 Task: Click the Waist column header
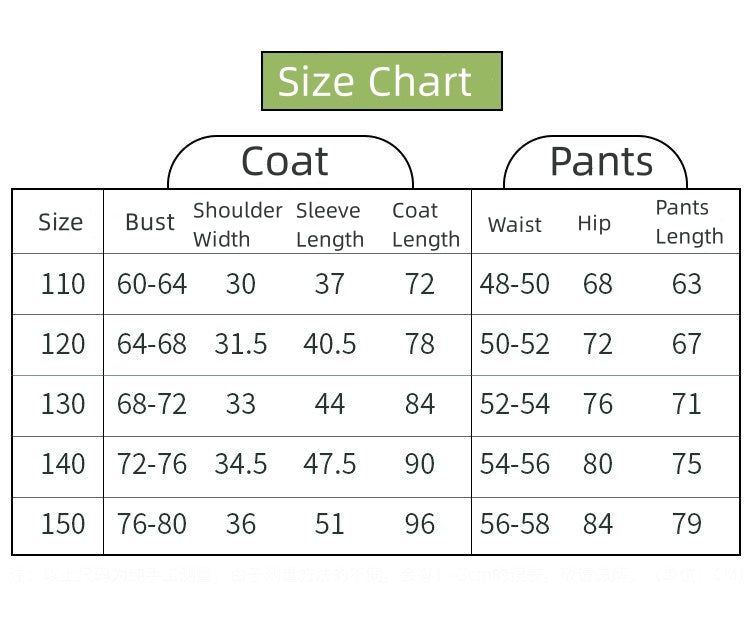(x=515, y=224)
